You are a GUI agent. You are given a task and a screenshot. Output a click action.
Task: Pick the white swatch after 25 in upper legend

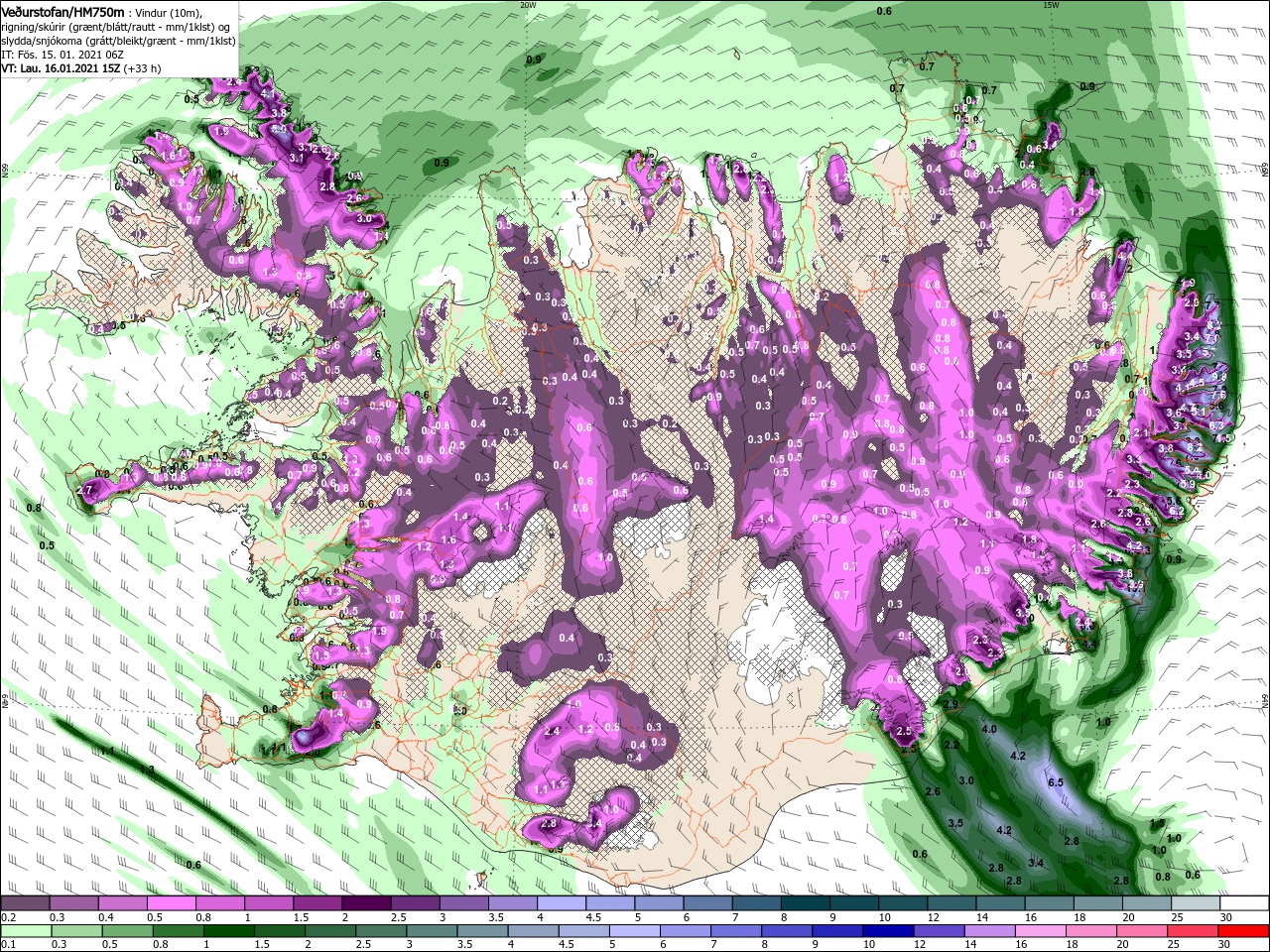point(1245,902)
